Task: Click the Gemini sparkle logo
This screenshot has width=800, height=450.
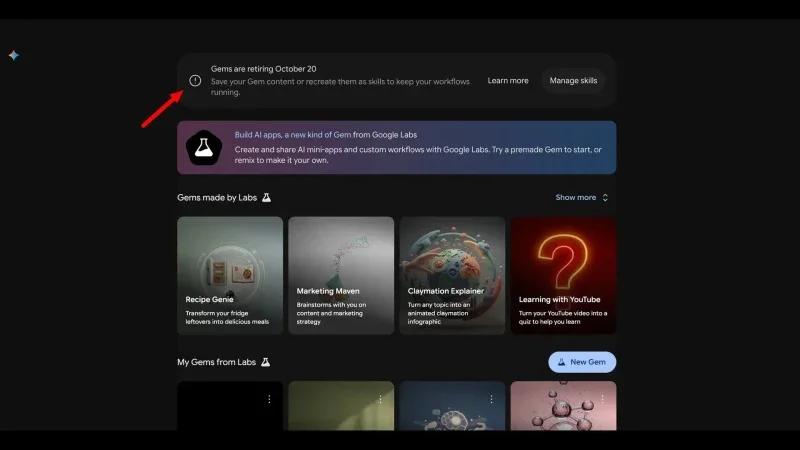Action: coord(14,55)
